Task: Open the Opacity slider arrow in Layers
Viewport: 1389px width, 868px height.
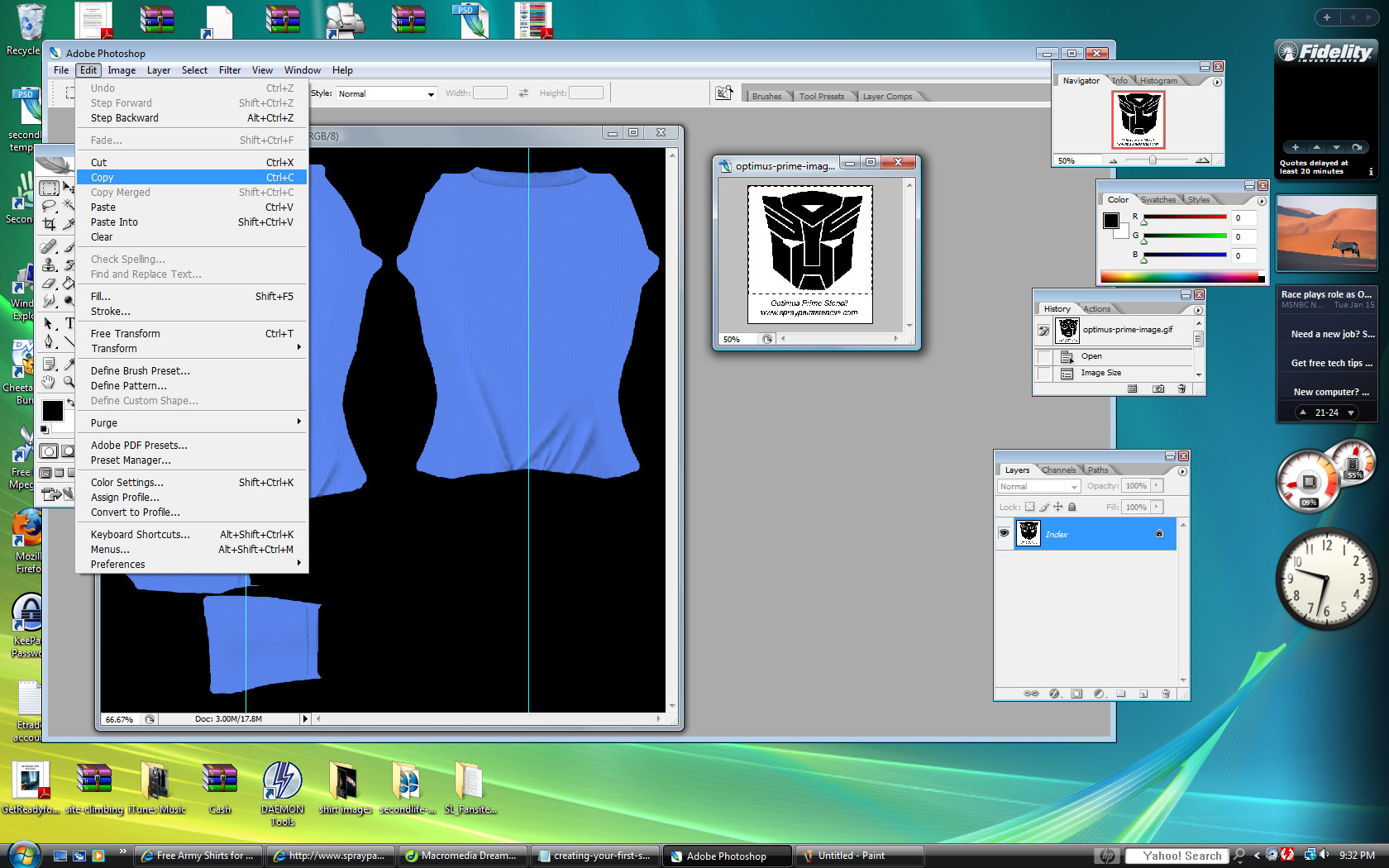Action: pyautogui.click(x=1157, y=486)
